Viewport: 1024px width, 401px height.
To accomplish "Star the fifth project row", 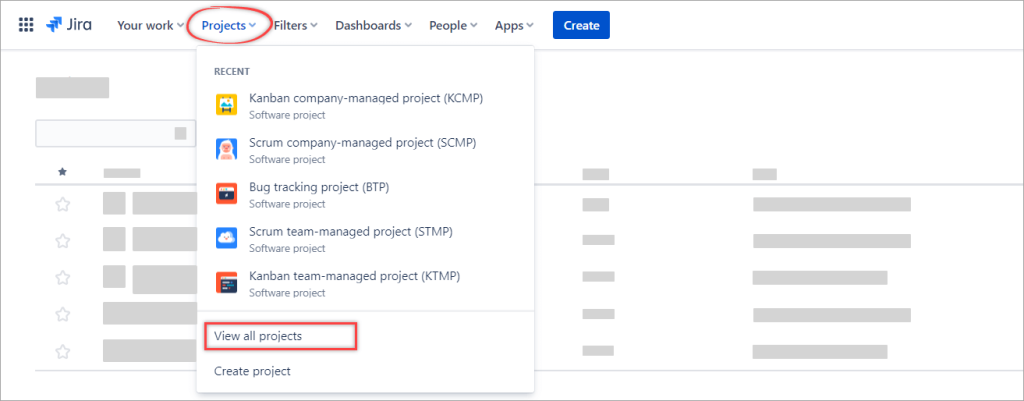I will [62, 351].
